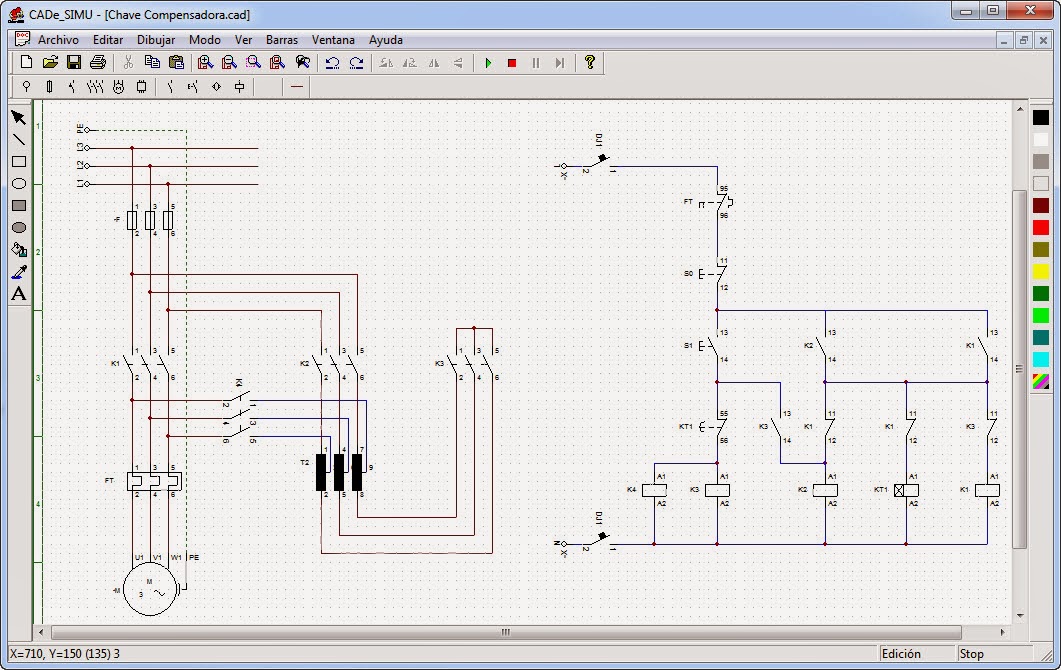Create a new document with the blank page icon
The image size is (1061, 670).
pos(26,62)
